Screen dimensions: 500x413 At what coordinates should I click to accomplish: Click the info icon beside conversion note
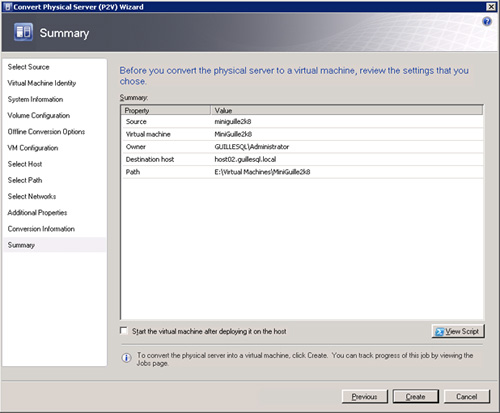pyautogui.click(x=126, y=358)
